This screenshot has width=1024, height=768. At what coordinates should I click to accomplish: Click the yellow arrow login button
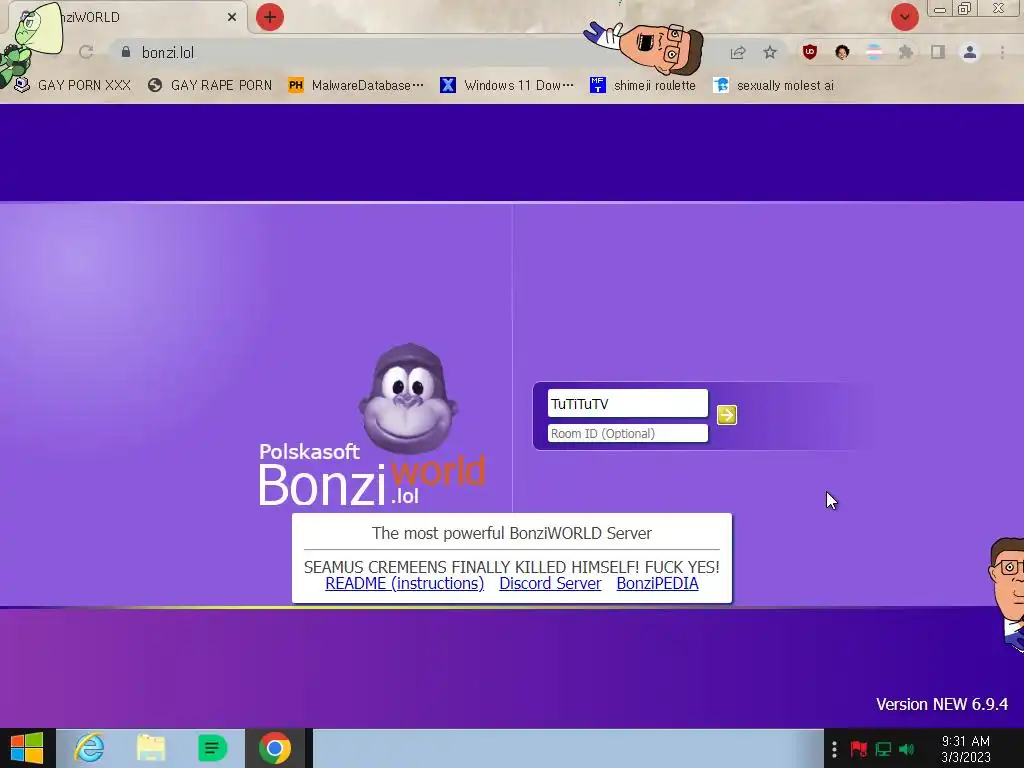tap(726, 415)
